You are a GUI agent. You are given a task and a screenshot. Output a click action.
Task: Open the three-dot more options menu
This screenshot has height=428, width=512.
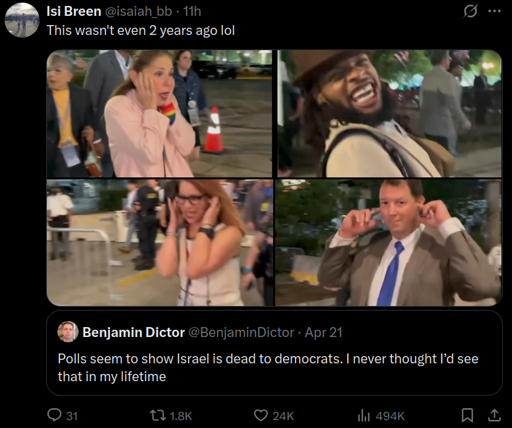[494, 11]
